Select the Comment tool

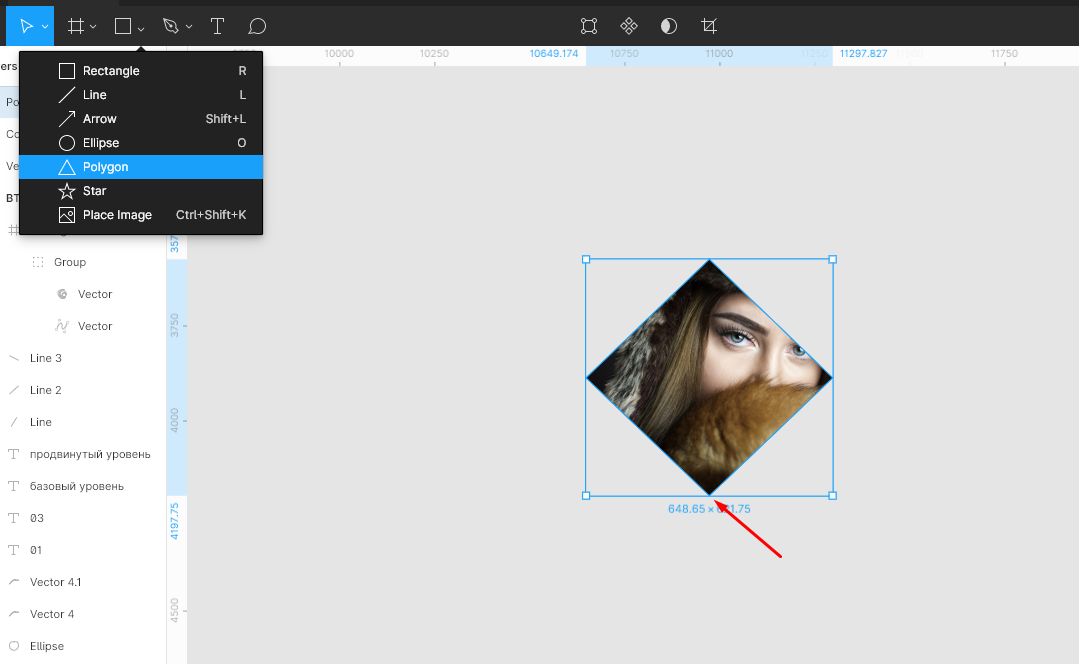[257, 26]
